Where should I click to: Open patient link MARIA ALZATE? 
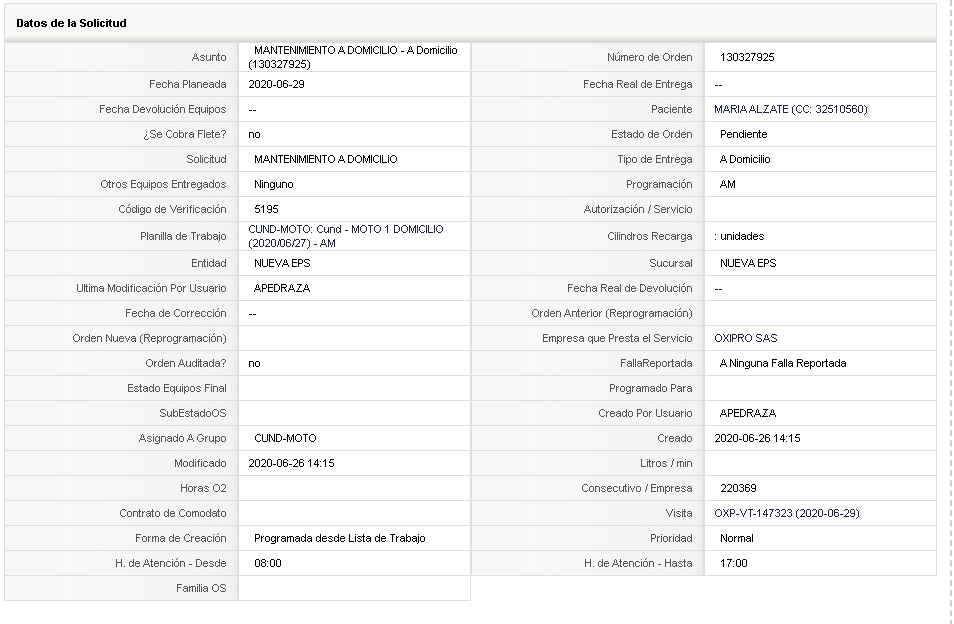point(790,109)
